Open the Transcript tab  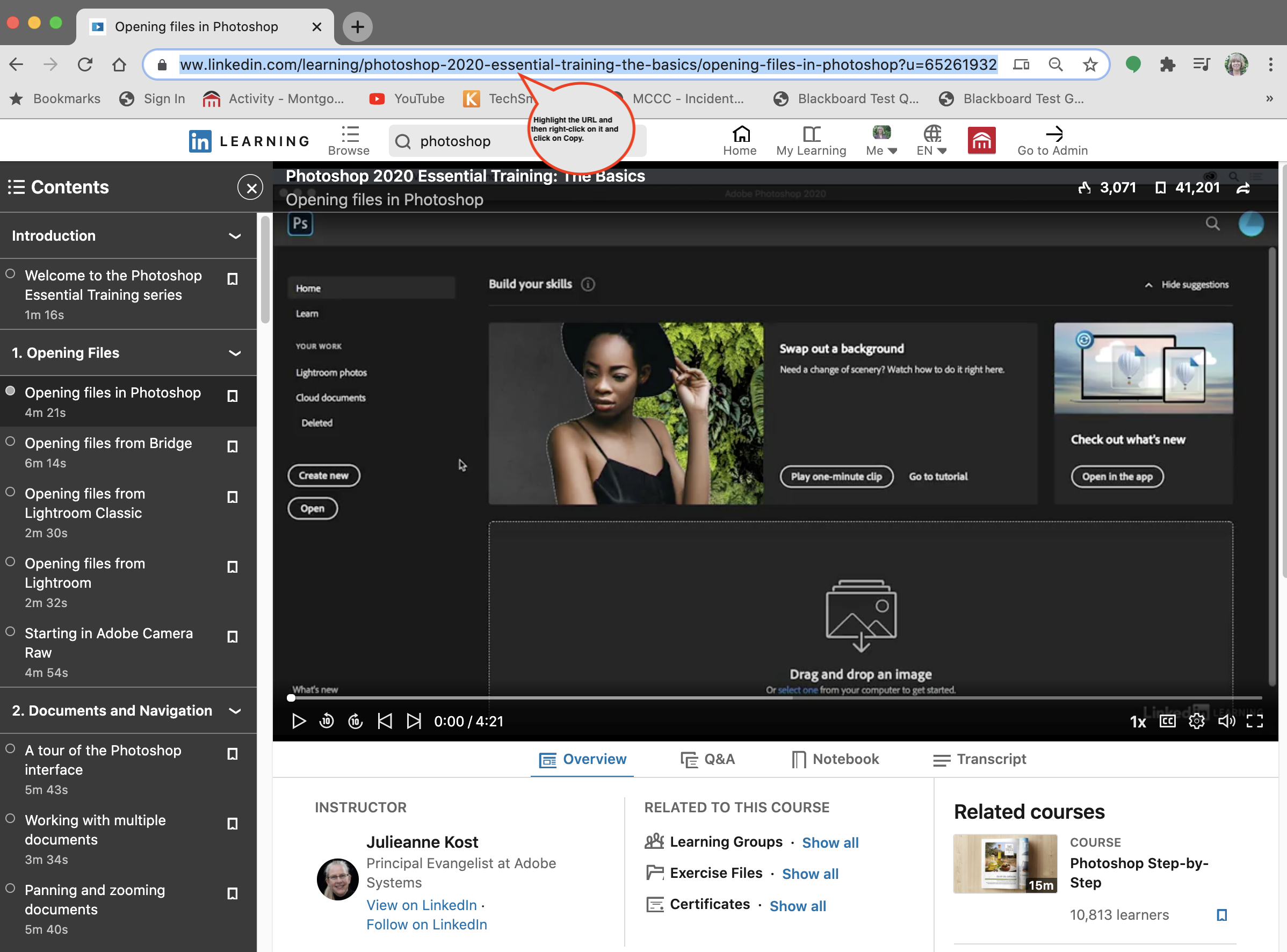click(x=979, y=759)
